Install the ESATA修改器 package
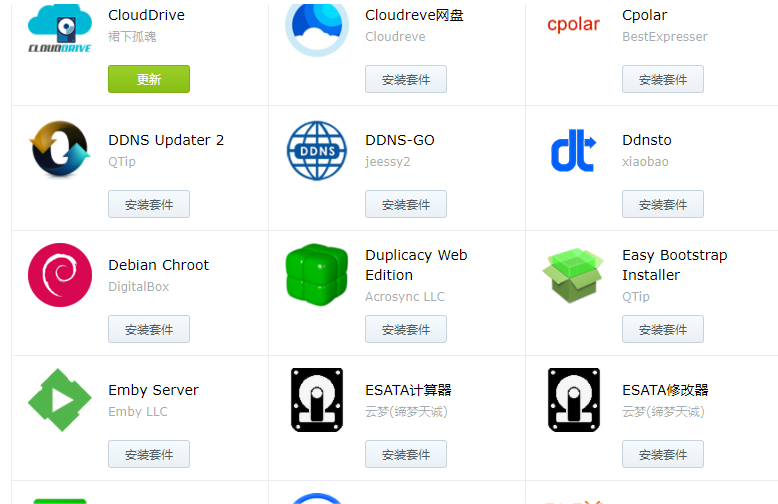Screen dimensions: 778x504 coord(663,454)
